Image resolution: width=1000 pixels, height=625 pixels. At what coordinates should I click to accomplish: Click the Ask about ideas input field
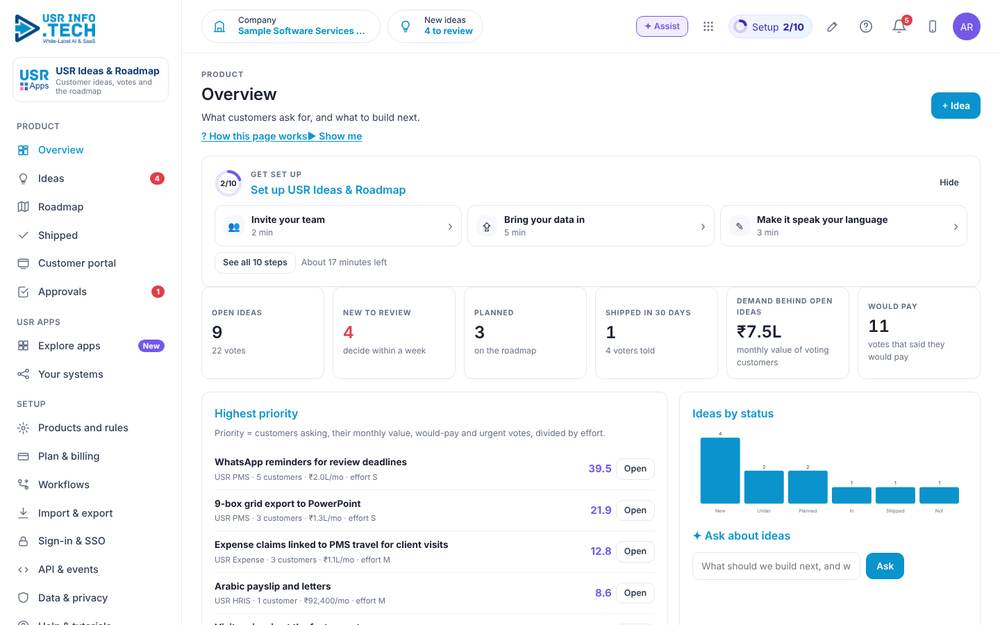click(x=776, y=566)
